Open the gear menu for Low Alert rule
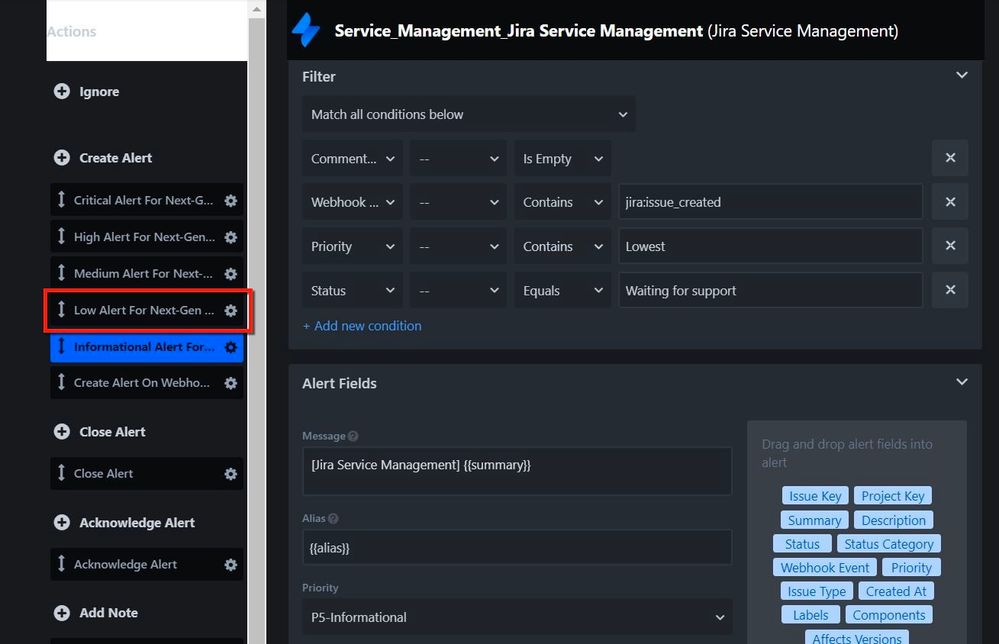 coord(231,310)
